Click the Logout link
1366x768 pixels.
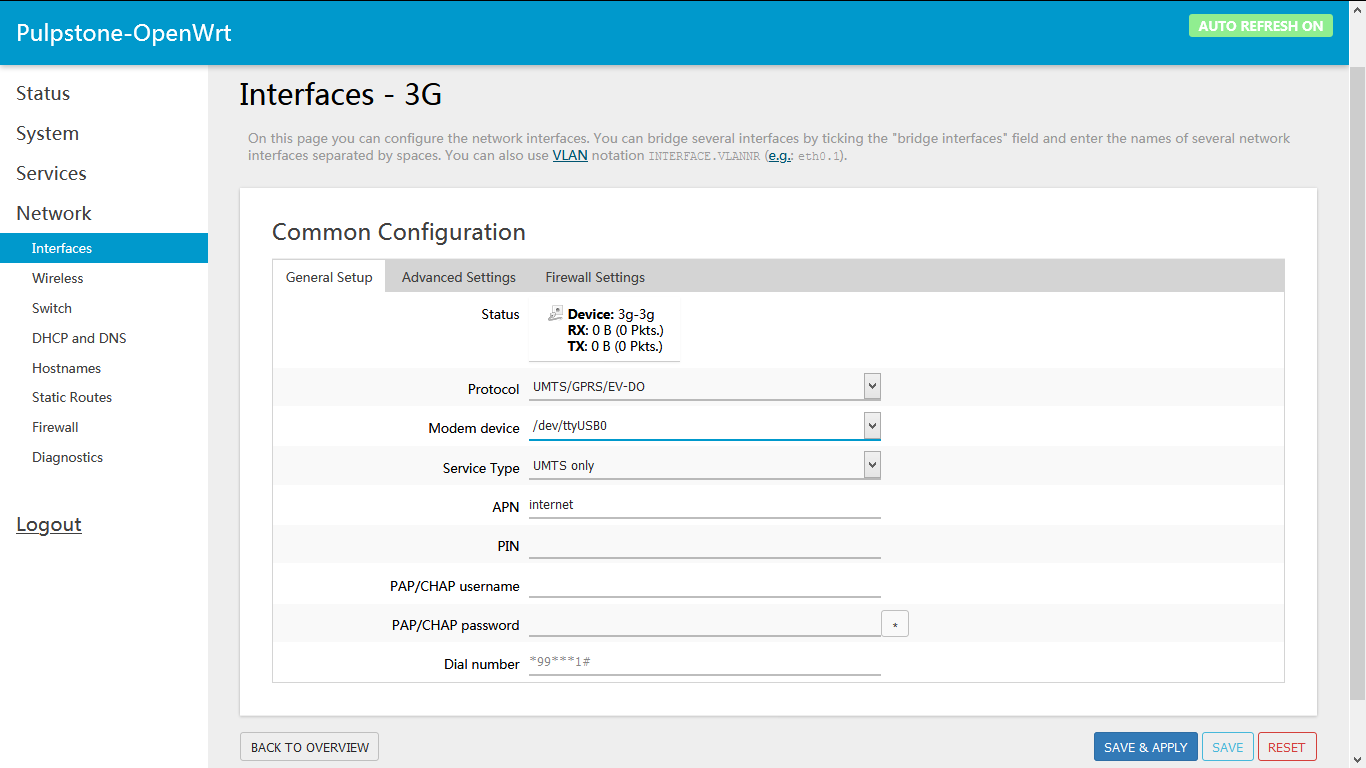tap(48, 523)
